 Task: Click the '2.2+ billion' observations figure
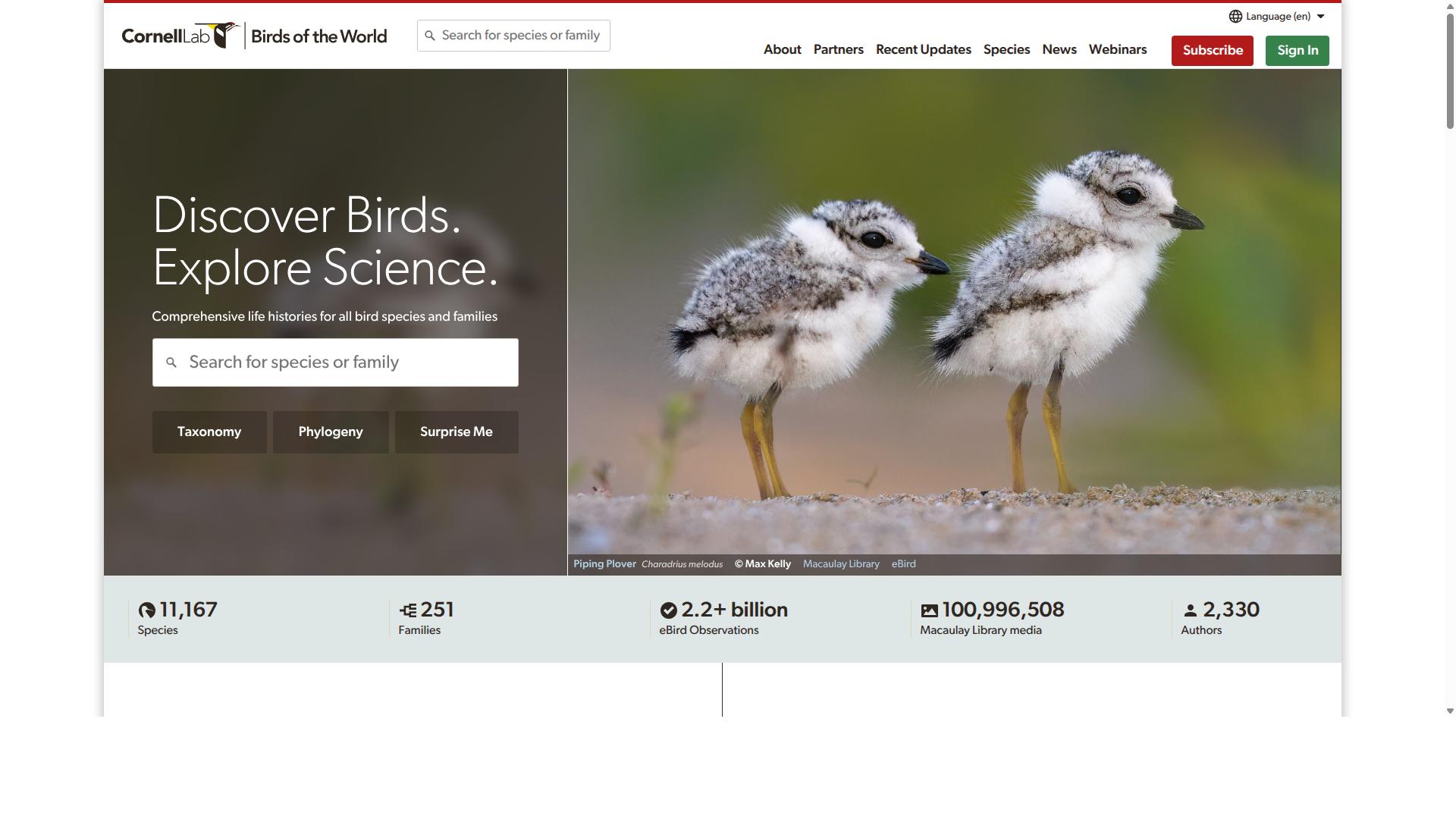coord(734,610)
